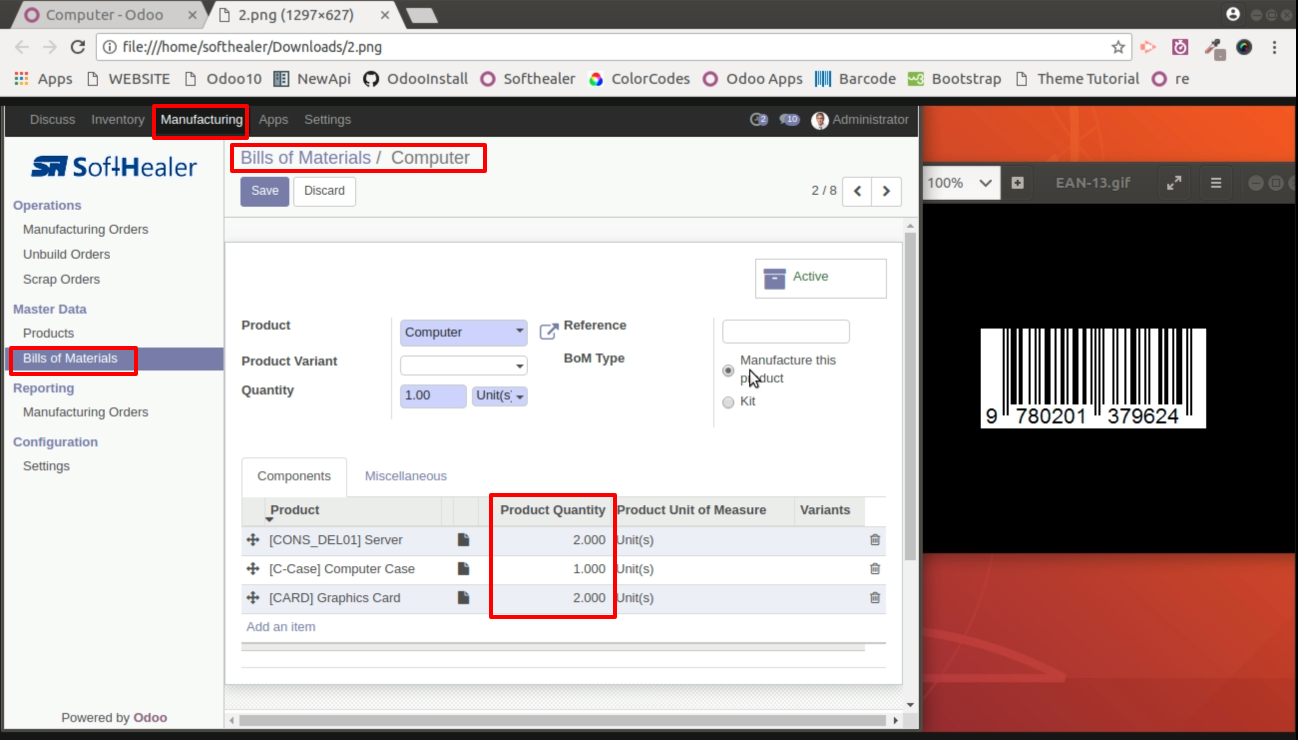This screenshot has height=740, width=1298.
Task: Save the bill of materials
Action: click(x=265, y=191)
